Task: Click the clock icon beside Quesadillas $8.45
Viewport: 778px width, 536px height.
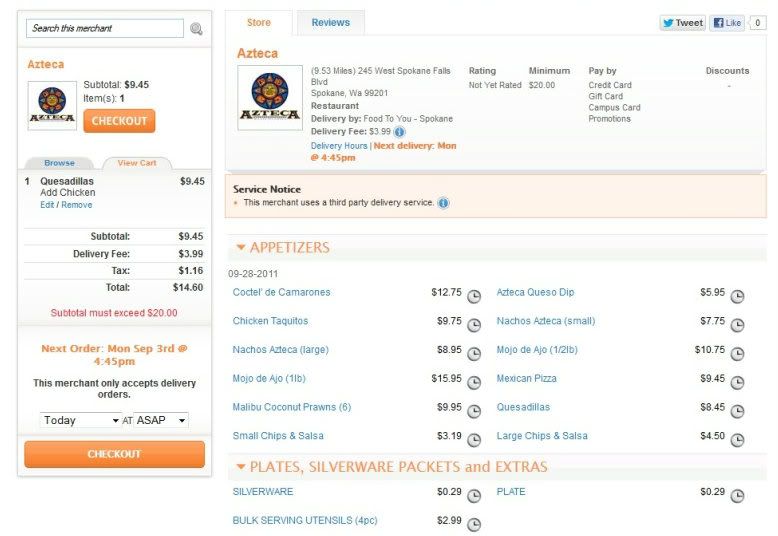Action: tap(738, 411)
